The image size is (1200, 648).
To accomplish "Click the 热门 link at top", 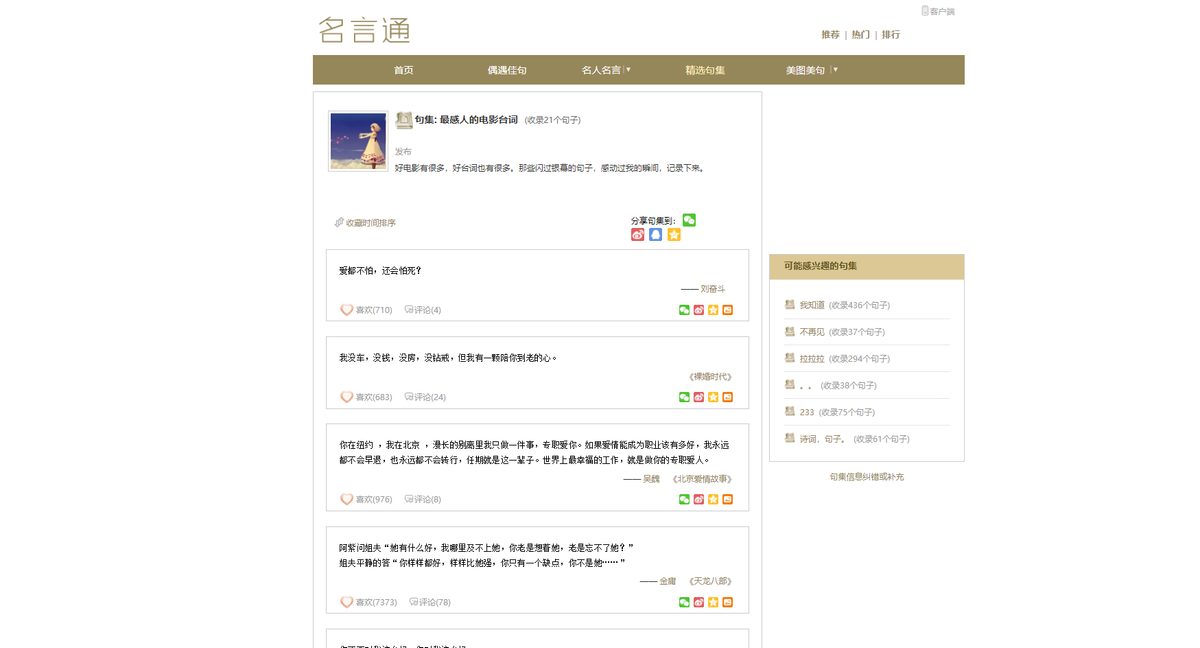I will pos(861,34).
